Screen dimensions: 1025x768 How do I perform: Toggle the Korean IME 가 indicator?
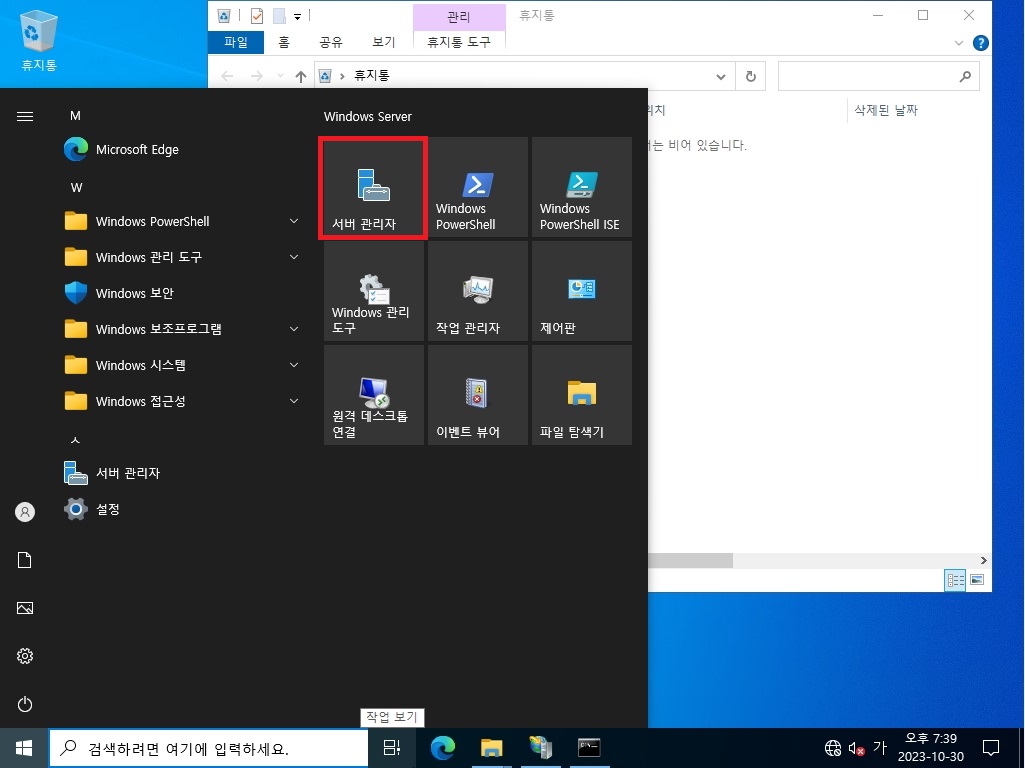pyautogui.click(x=881, y=747)
